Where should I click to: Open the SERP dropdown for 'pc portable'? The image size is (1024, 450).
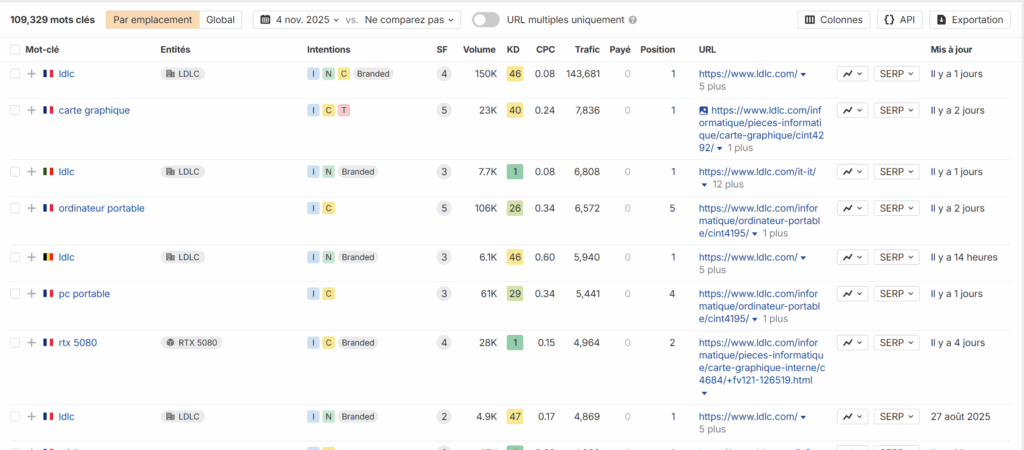point(897,294)
